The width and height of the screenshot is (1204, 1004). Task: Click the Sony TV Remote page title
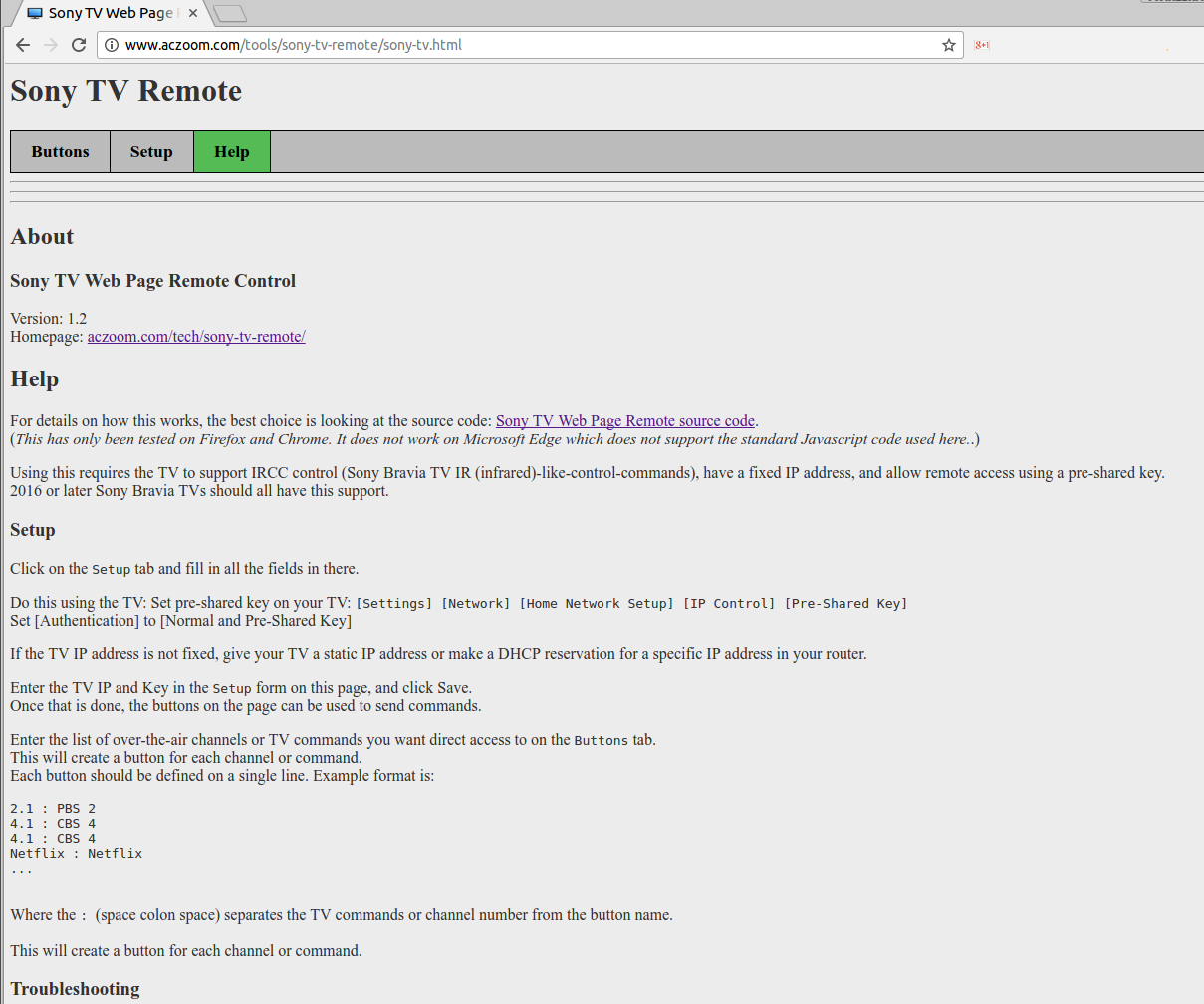(x=125, y=91)
